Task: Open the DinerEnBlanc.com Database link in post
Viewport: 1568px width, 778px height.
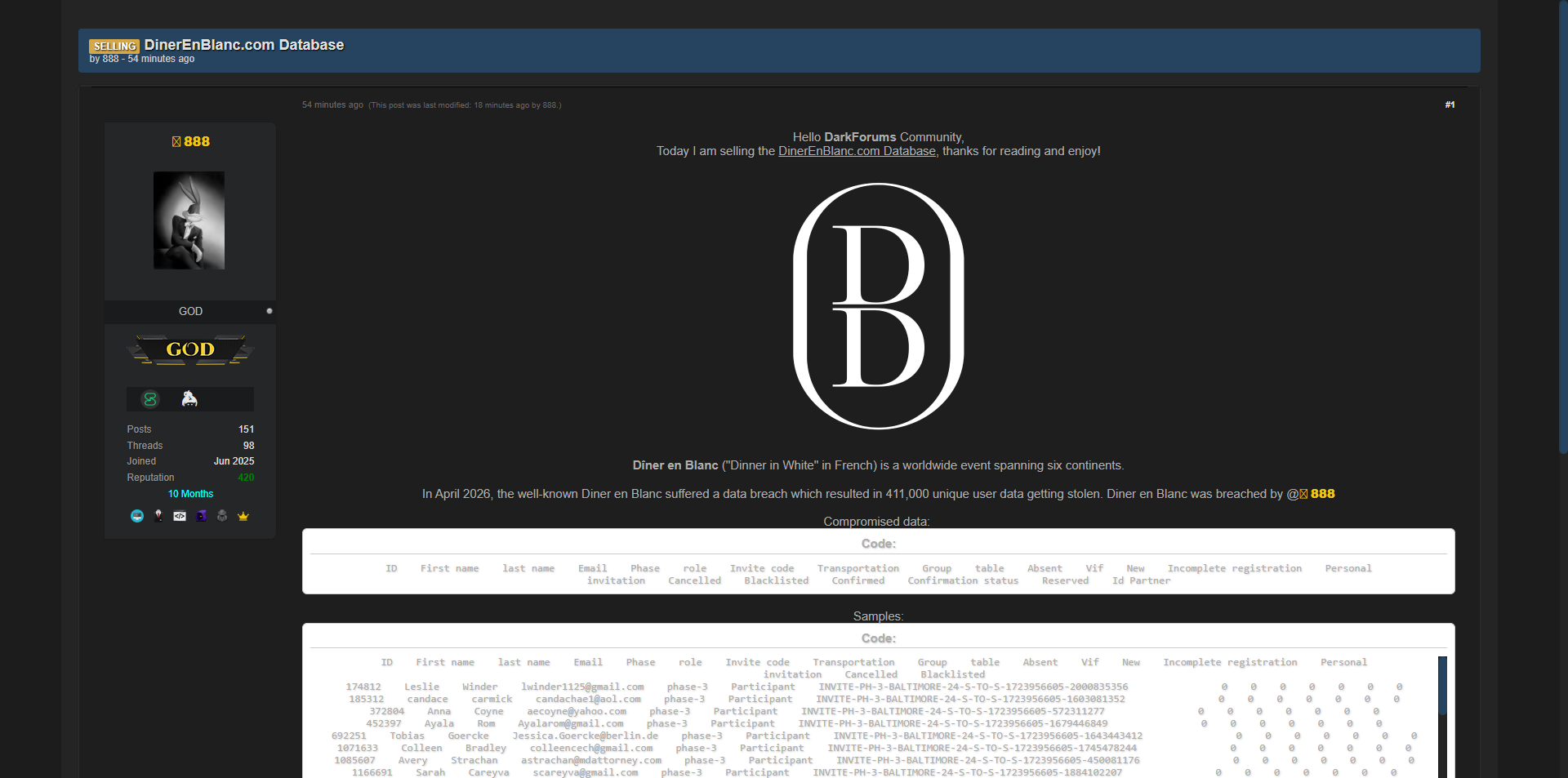Action: coord(857,151)
